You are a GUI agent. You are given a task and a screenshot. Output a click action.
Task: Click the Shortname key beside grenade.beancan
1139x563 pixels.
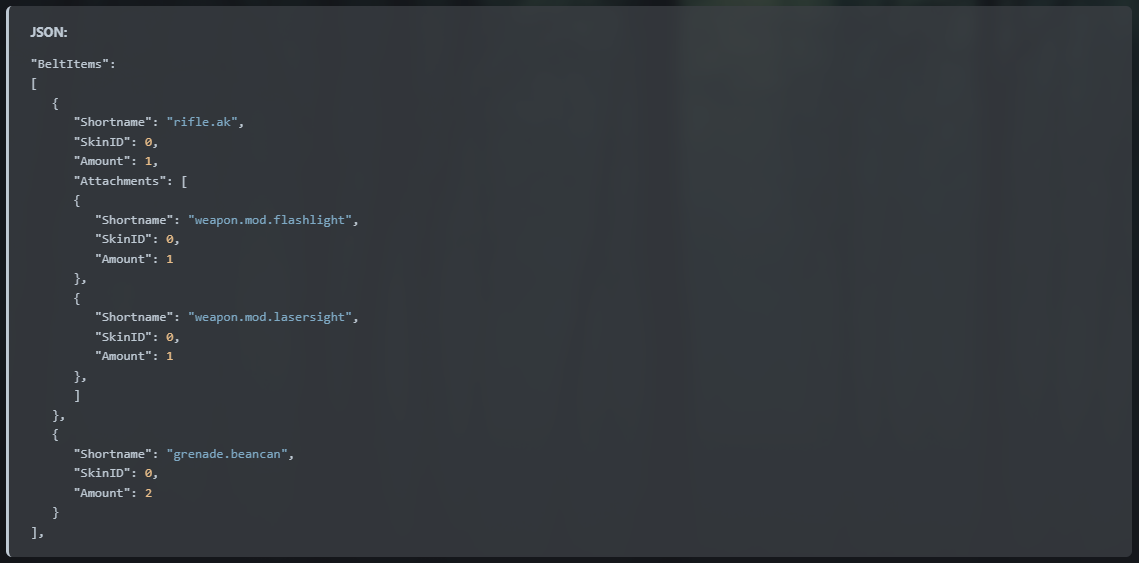(112, 454)
